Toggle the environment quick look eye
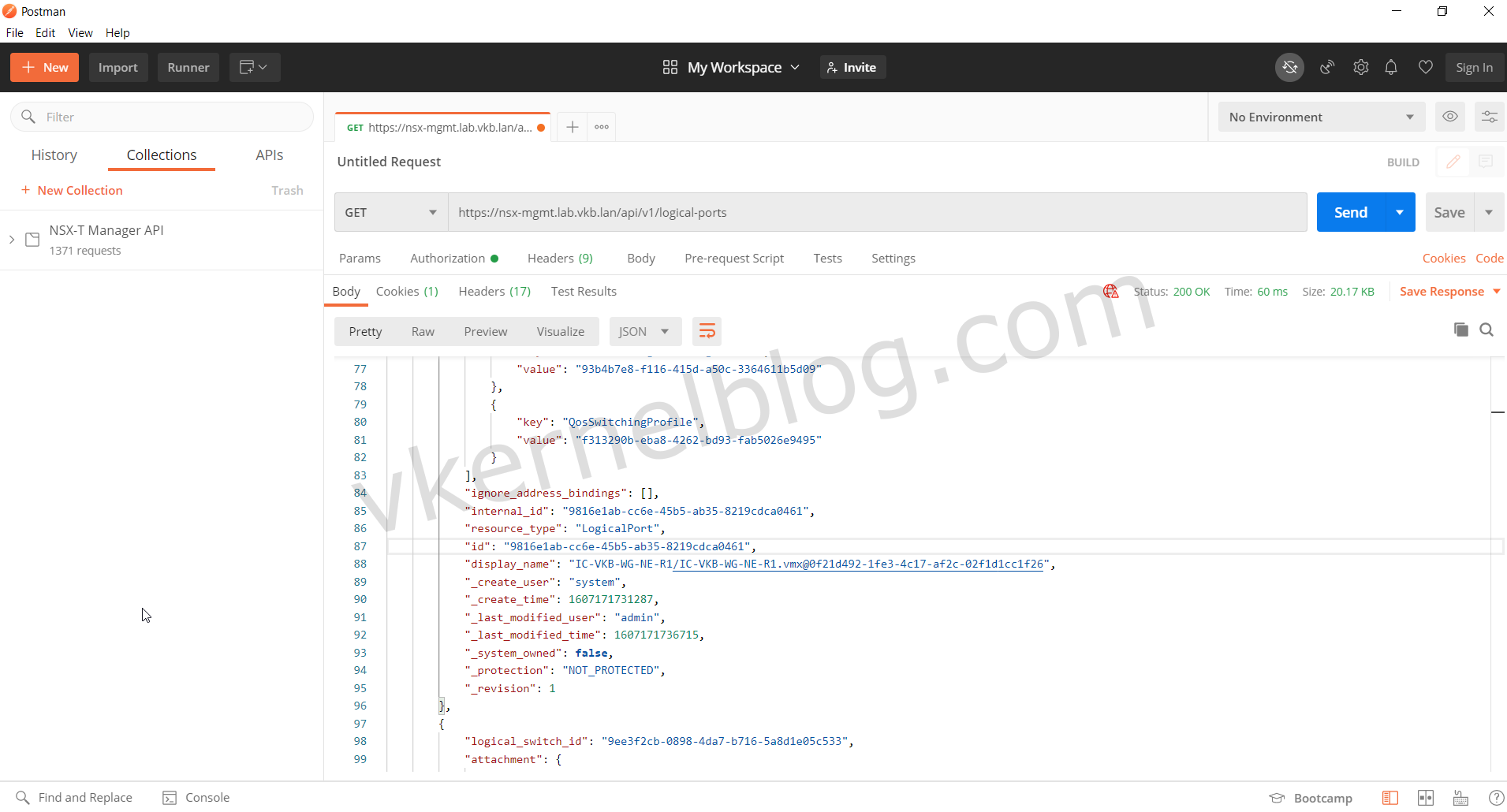This screenshot has width=1507, height=812. point(1449,117)
